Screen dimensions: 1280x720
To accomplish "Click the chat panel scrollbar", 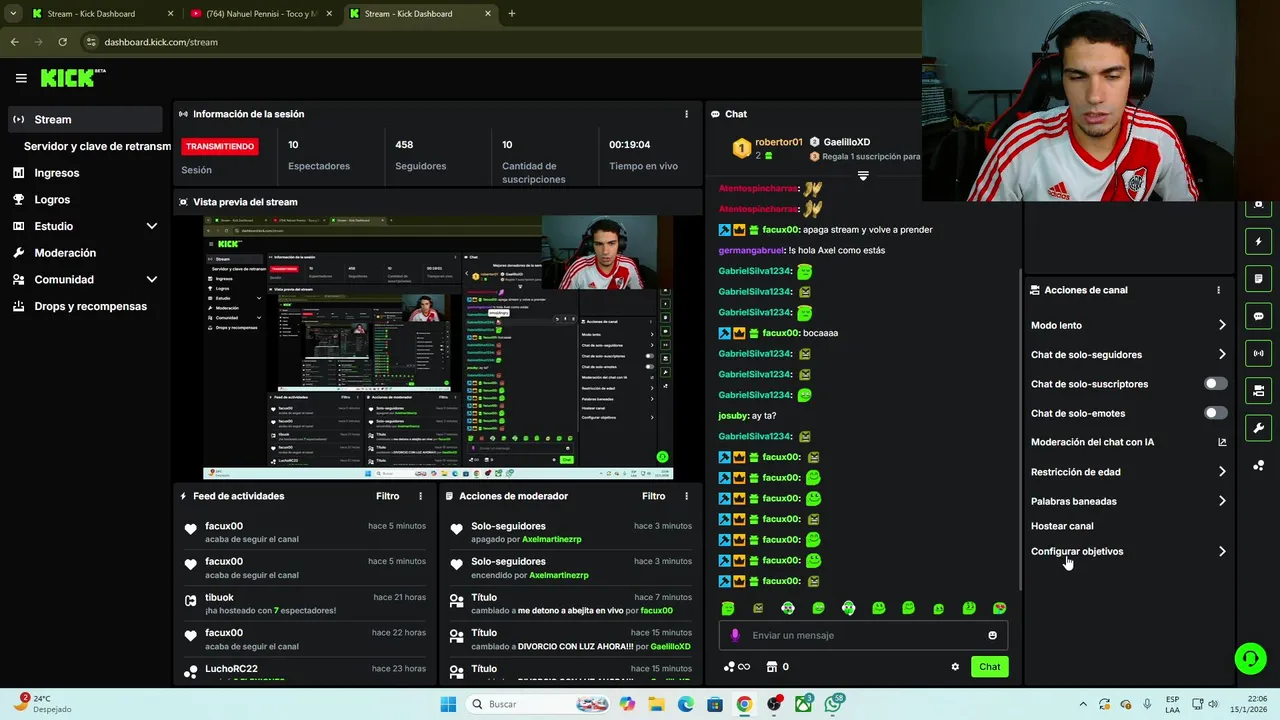I will pos(1020,430).
